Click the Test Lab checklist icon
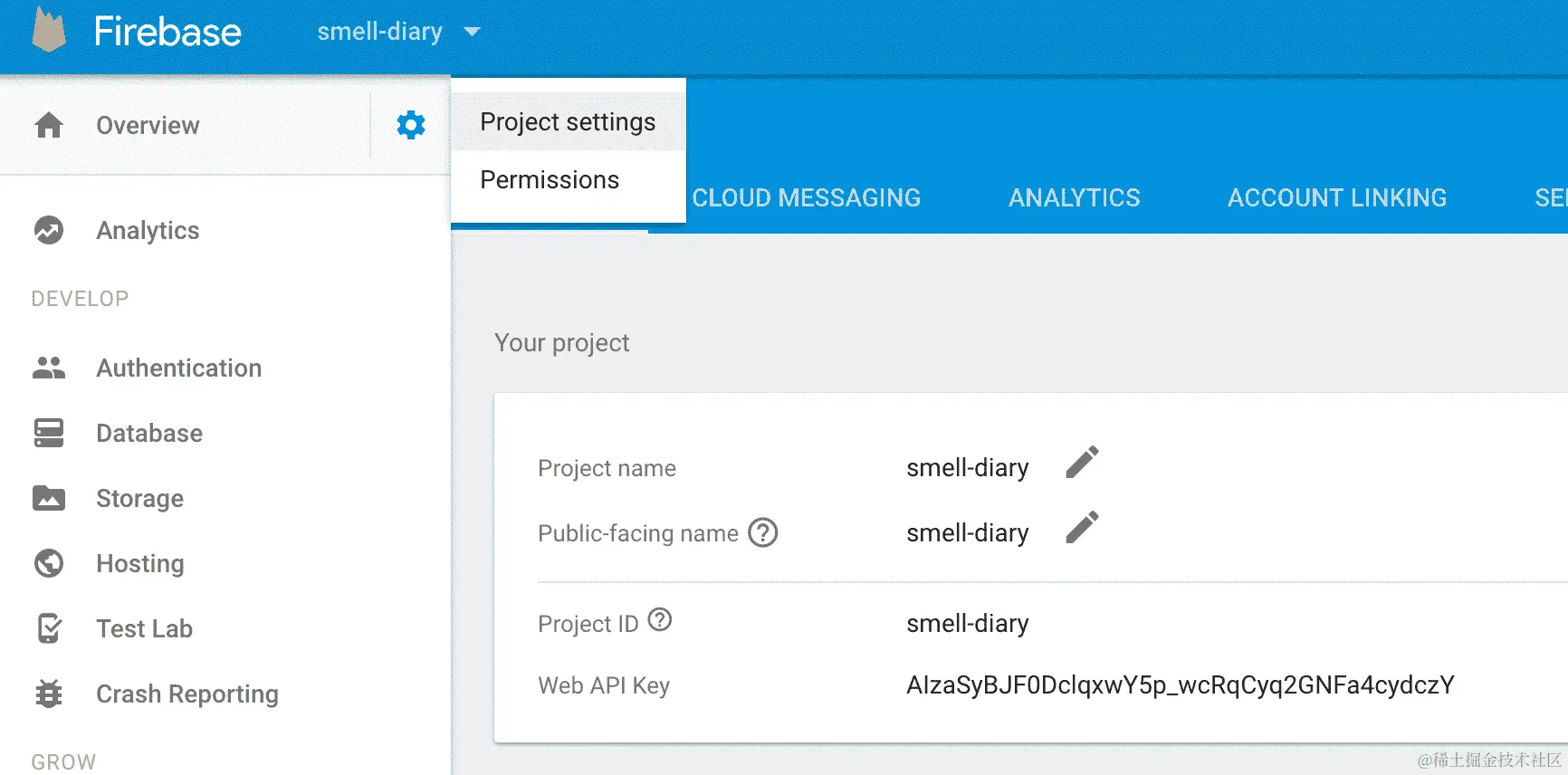The image size is (1568, 775). [49, 628]
